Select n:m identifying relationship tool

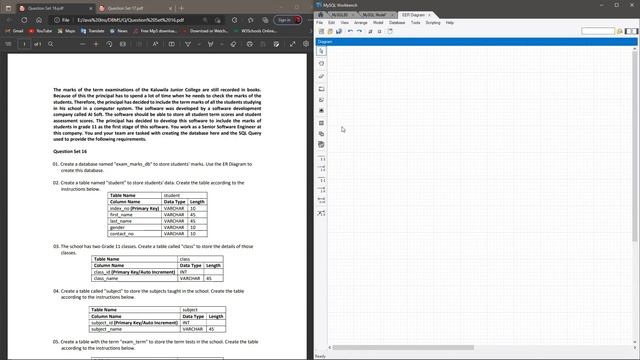(x=321, y=200)
